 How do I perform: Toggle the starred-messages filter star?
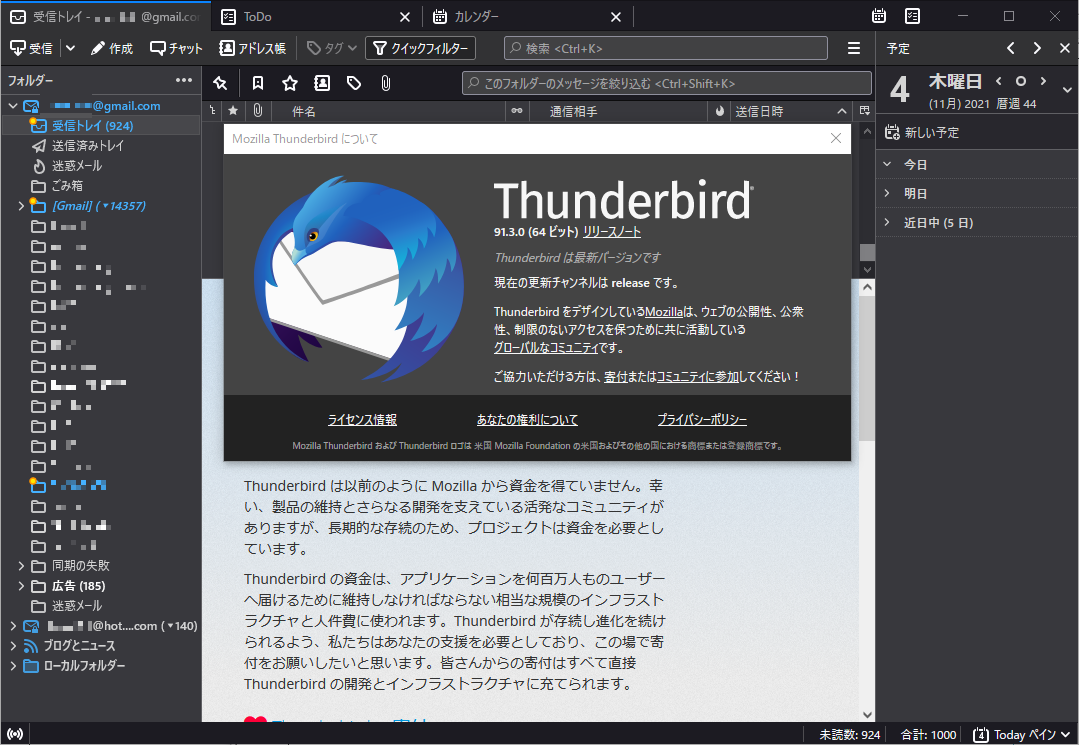[290, 83]
